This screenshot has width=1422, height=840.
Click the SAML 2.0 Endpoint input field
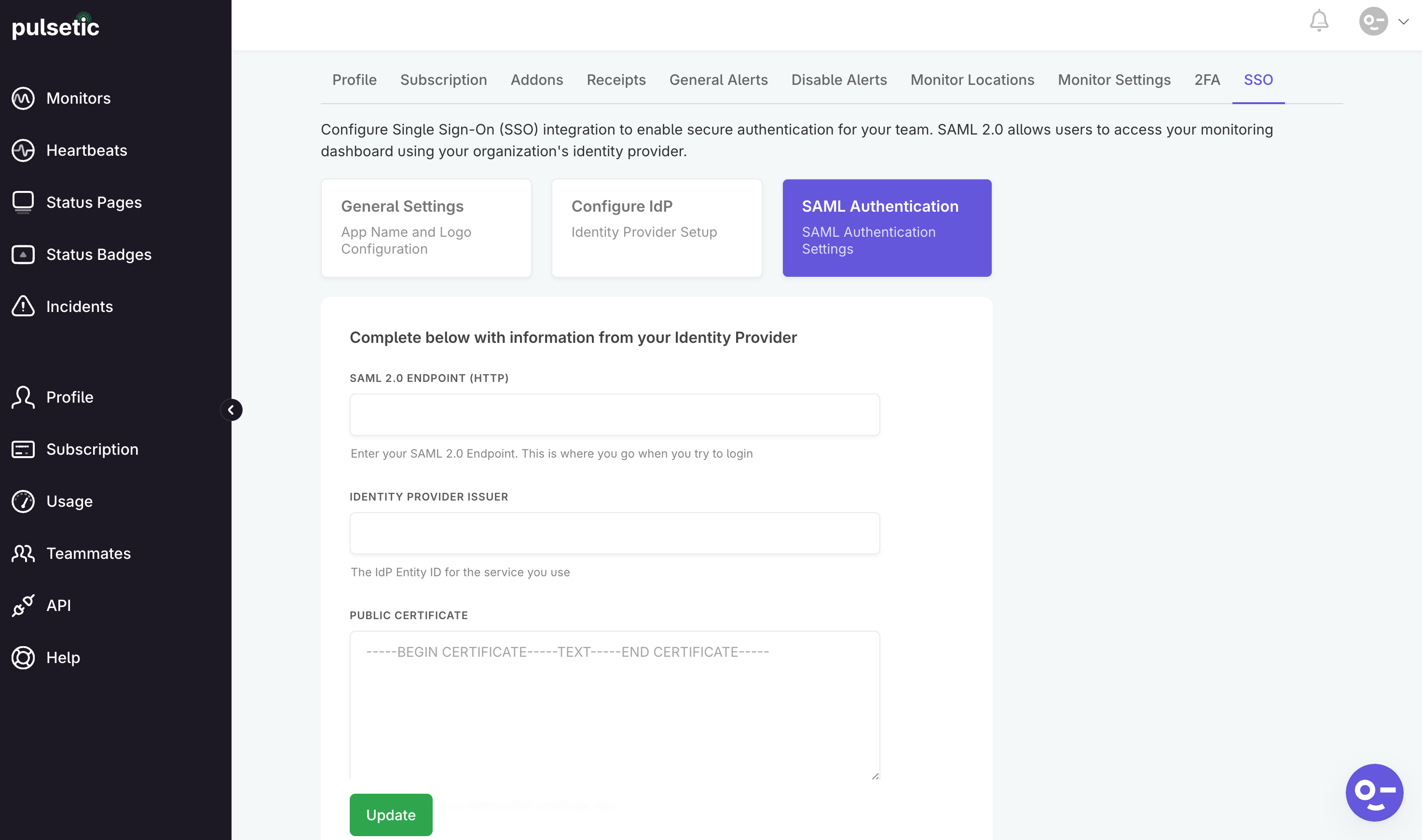(x=615, y=414)
